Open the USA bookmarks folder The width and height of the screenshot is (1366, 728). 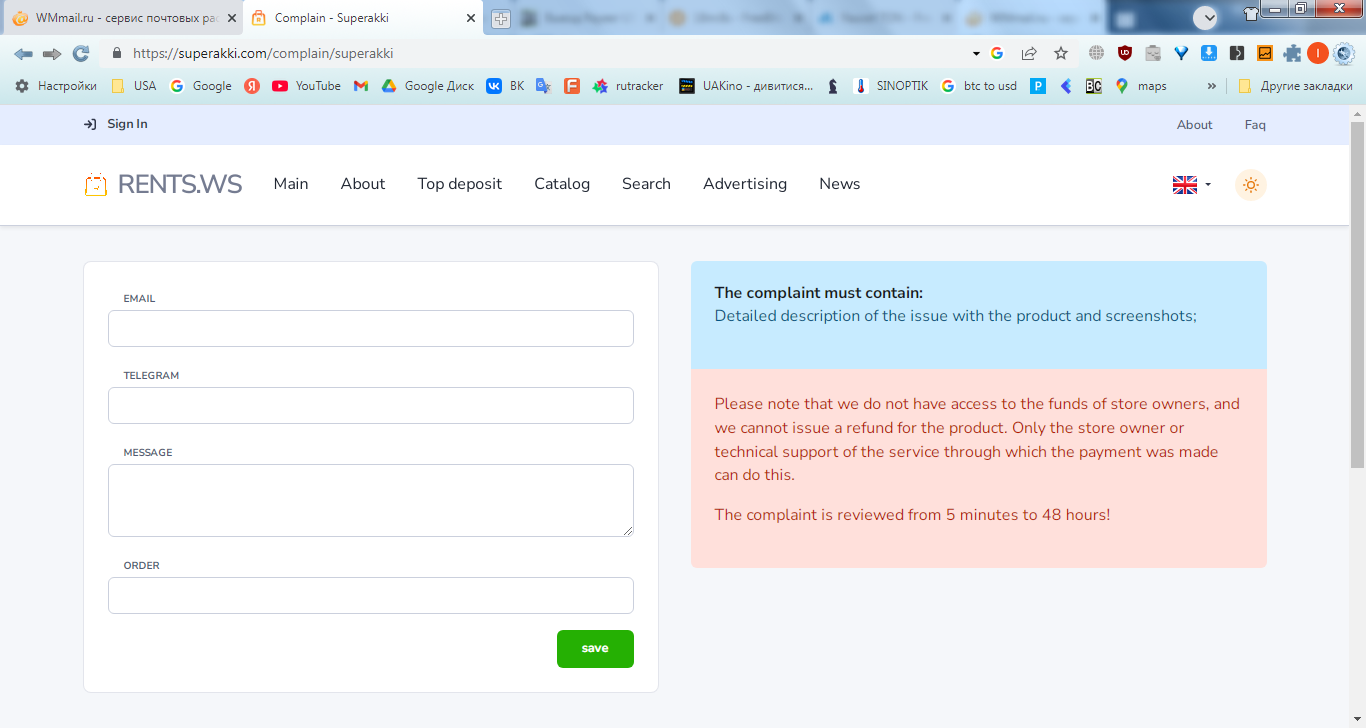(133, 86)
